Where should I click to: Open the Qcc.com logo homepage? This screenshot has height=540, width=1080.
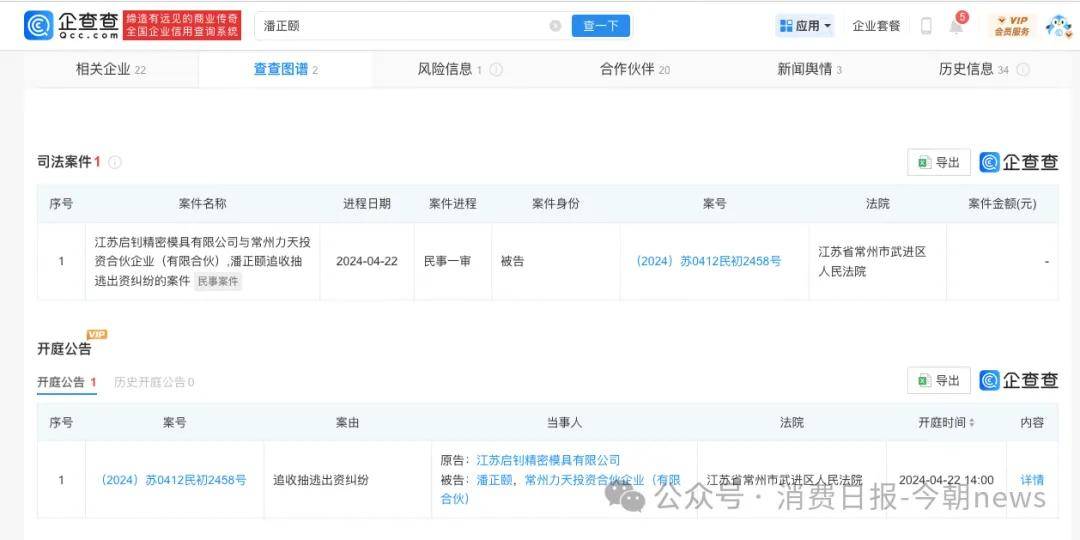click(x=72, y=25)
